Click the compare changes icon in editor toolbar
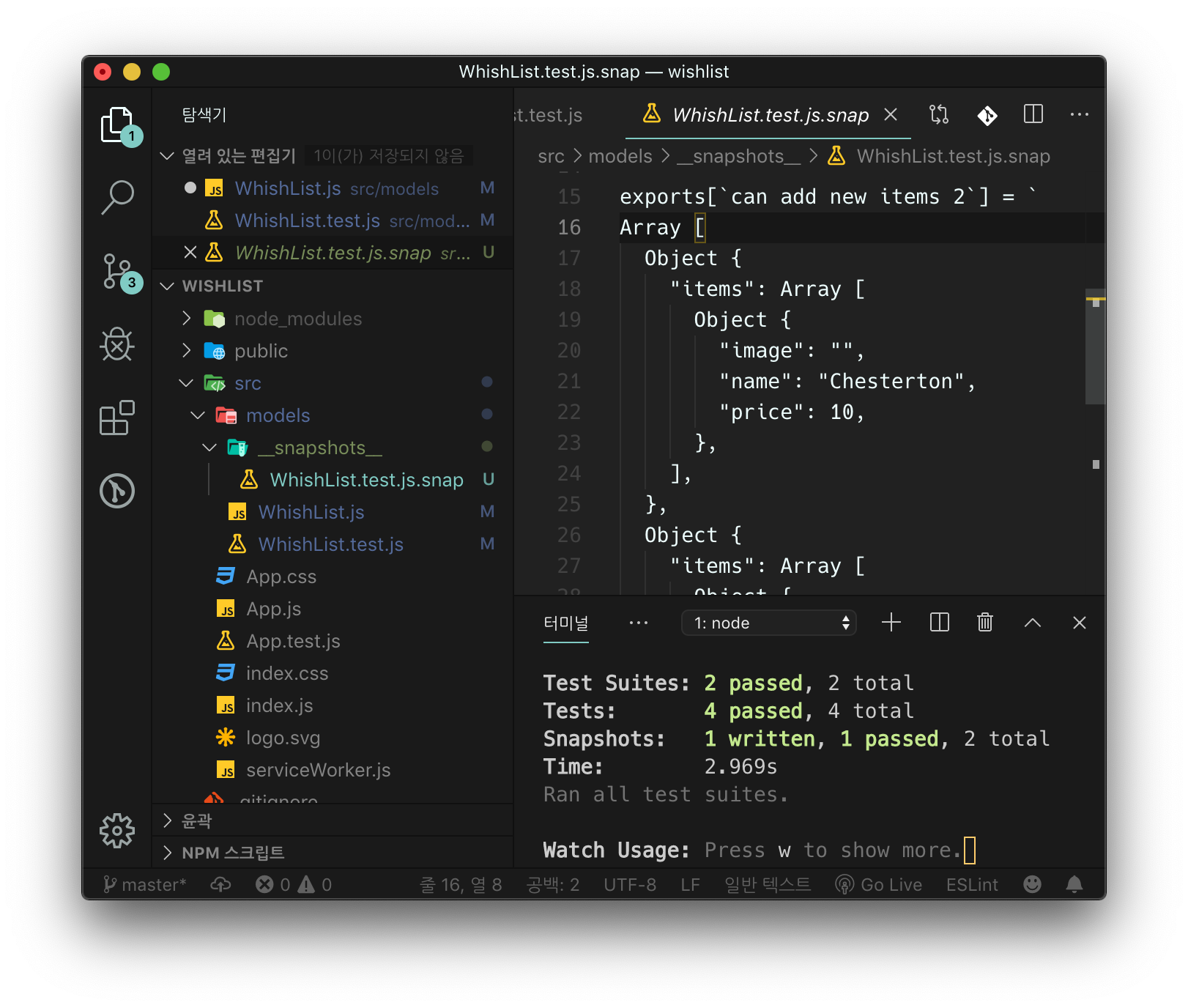 click(939, 114)
